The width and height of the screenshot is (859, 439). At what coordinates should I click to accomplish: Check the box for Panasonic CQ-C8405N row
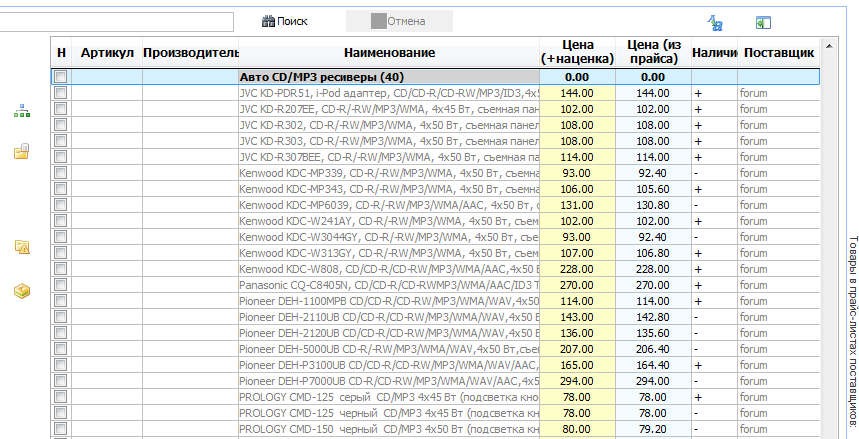61,285
